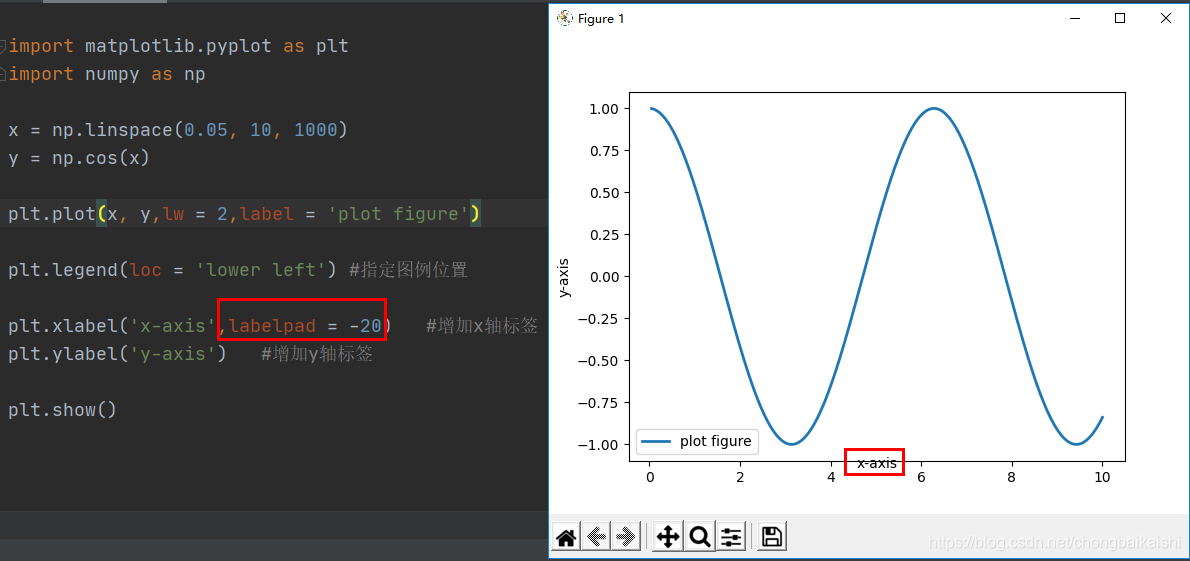
Task: Open Configure subplots tool
Action: click(731, 537)
